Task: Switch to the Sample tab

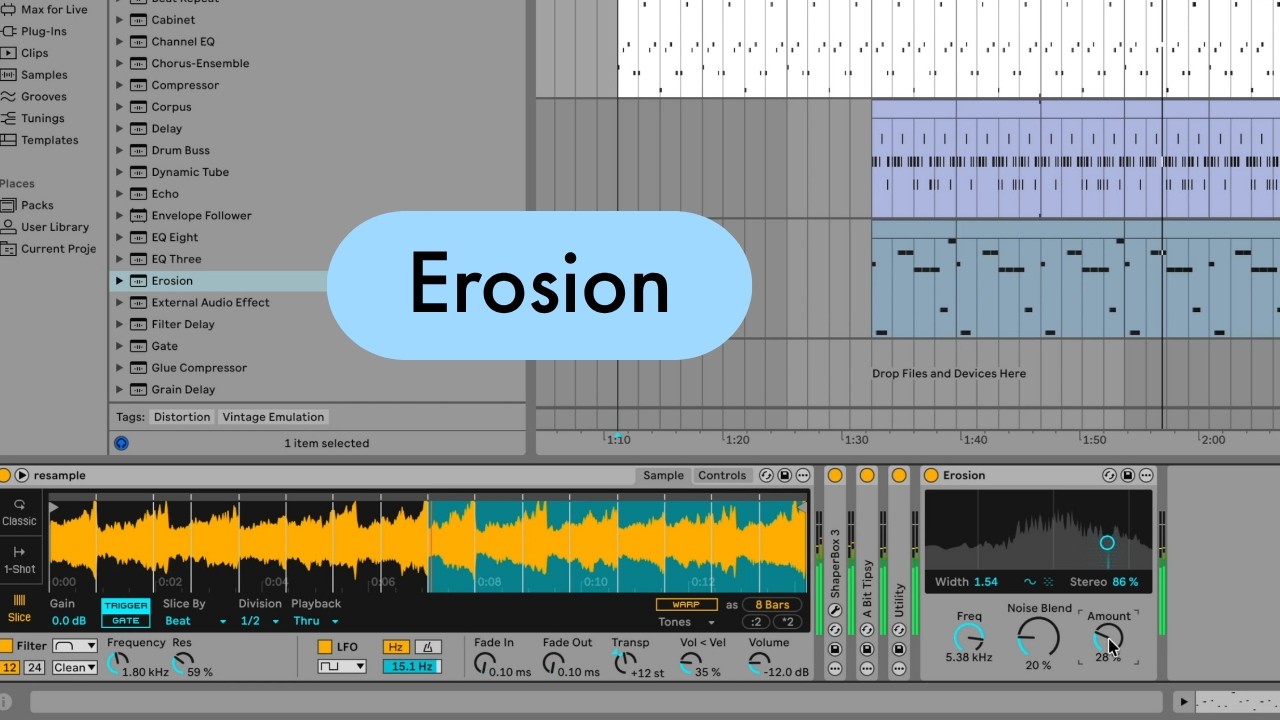Action: [x=663, y=475]
